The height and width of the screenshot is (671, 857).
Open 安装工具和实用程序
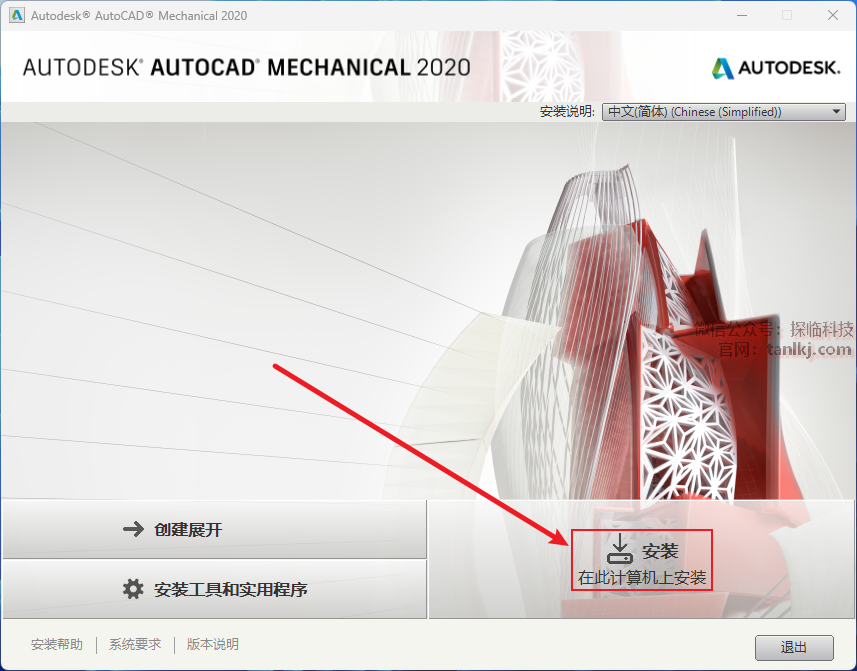click(214, 590)
